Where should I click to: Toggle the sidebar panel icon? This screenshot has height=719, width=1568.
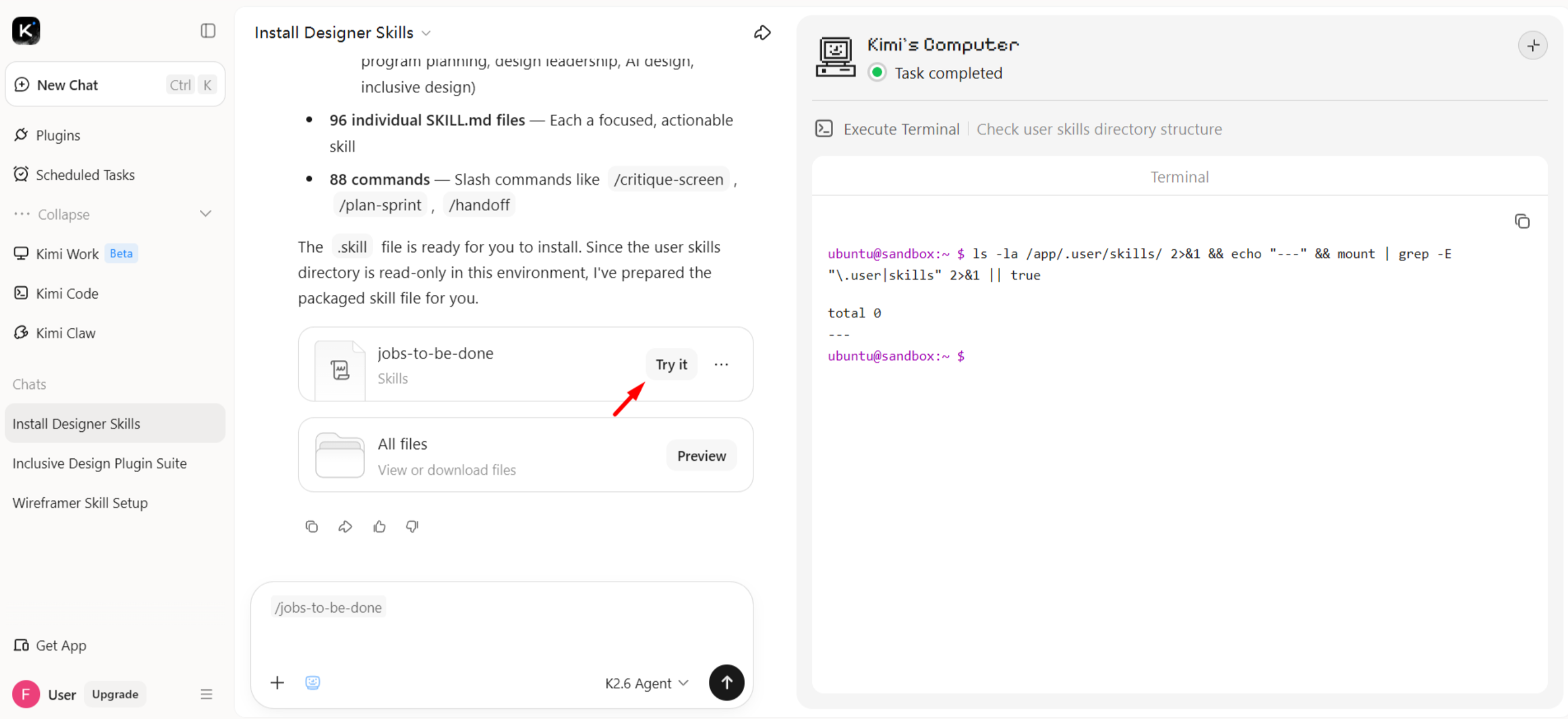[207, 31]
